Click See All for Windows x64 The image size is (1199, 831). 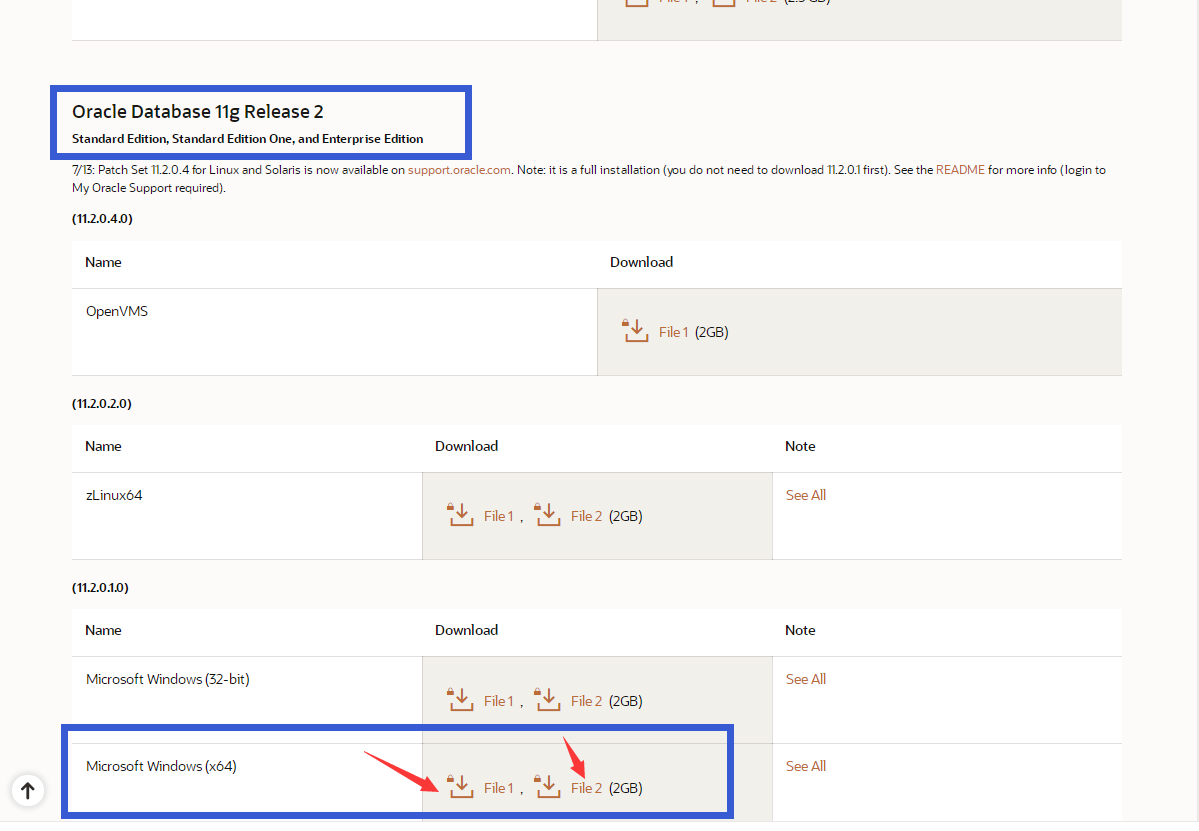806,767
